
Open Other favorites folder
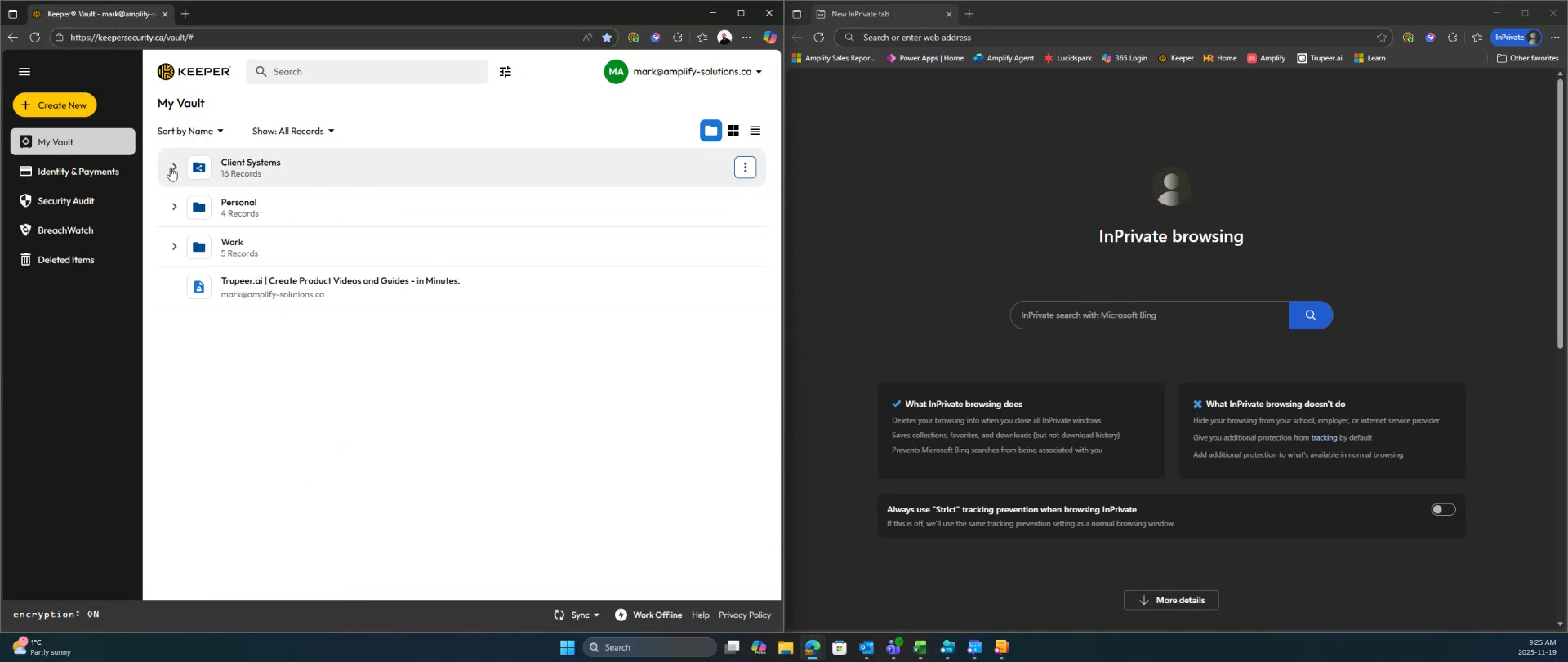(1527, 58)
